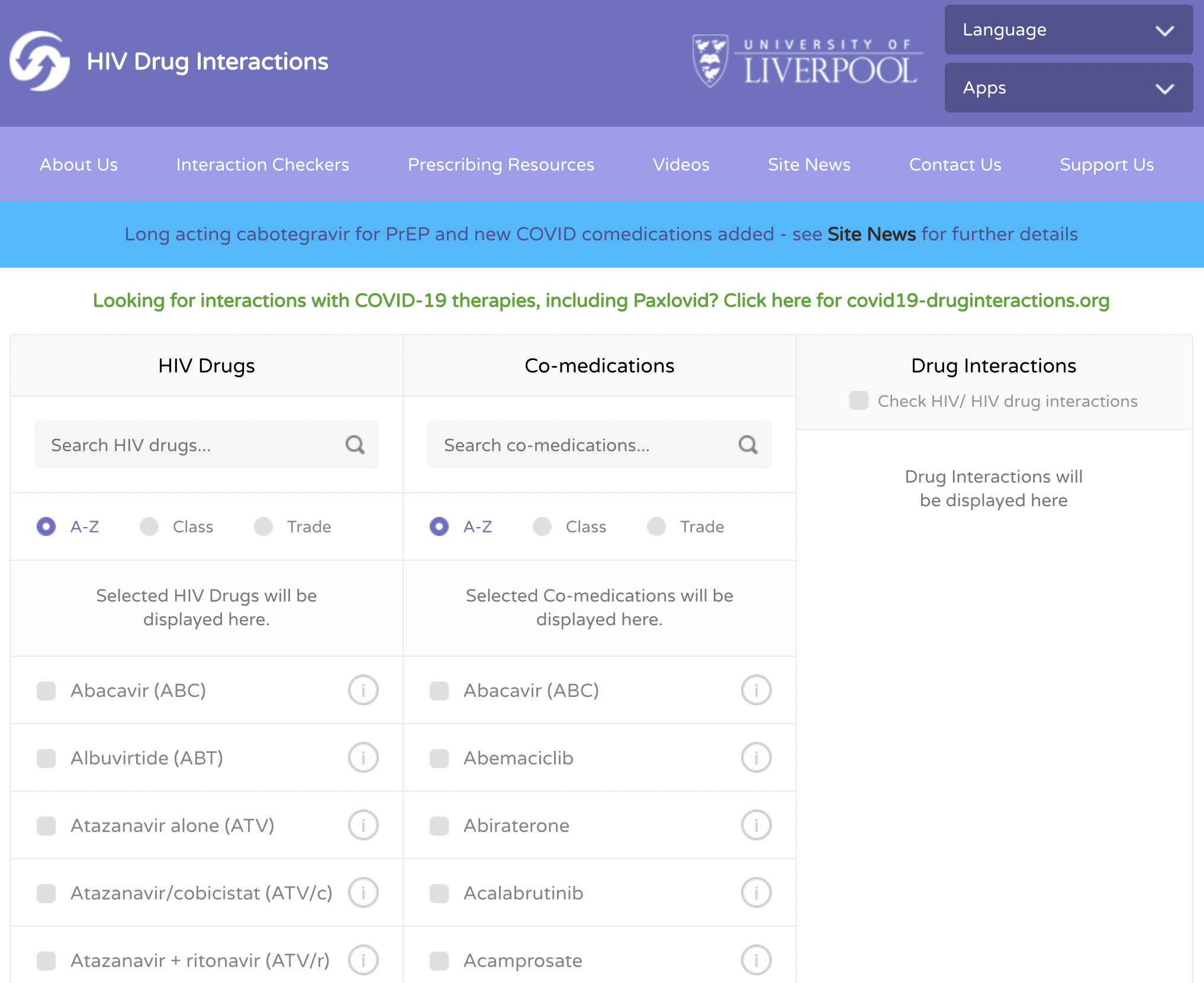Click the HIV Drug Interactions site title

tap(207, 62)
